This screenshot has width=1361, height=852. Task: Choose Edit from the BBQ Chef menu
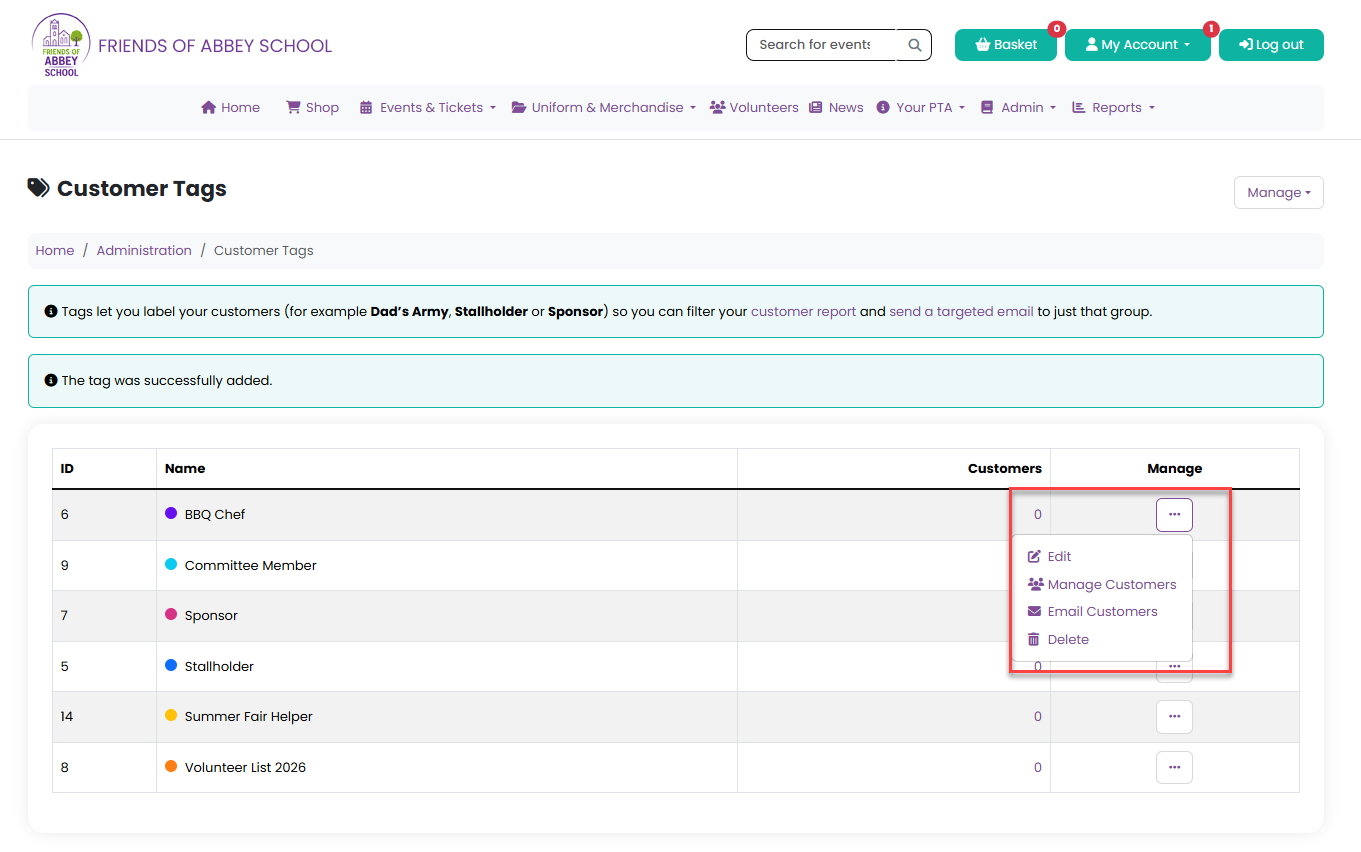(1050, 557)
